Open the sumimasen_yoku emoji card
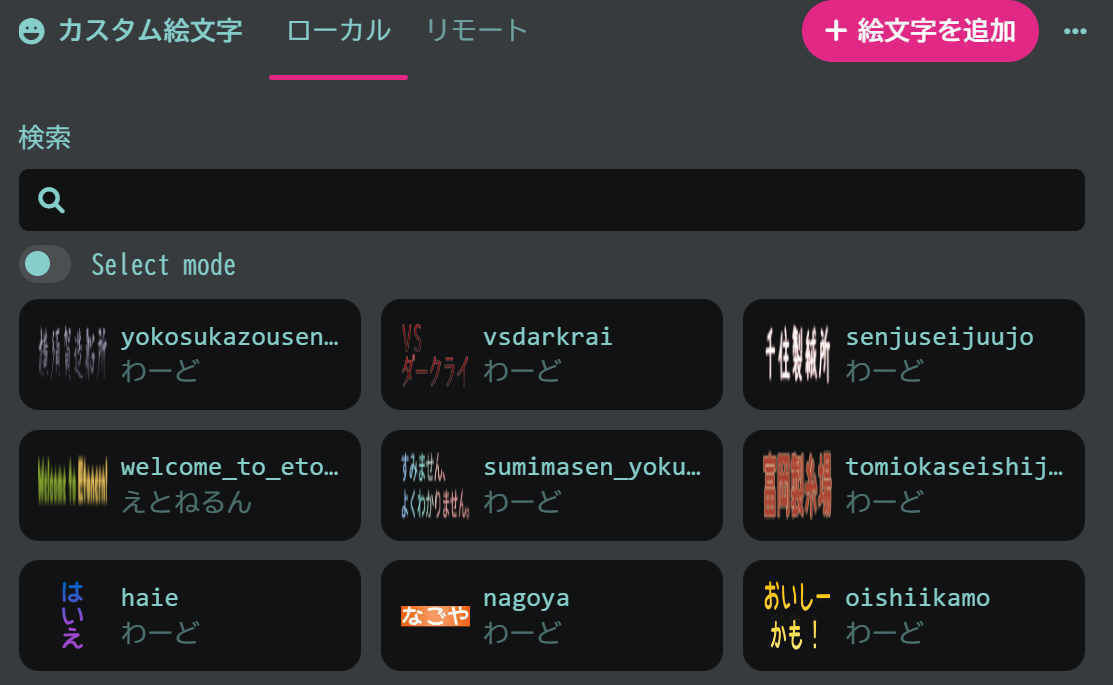This screenshot has height=685, width=1113. (x=552, y=484)
